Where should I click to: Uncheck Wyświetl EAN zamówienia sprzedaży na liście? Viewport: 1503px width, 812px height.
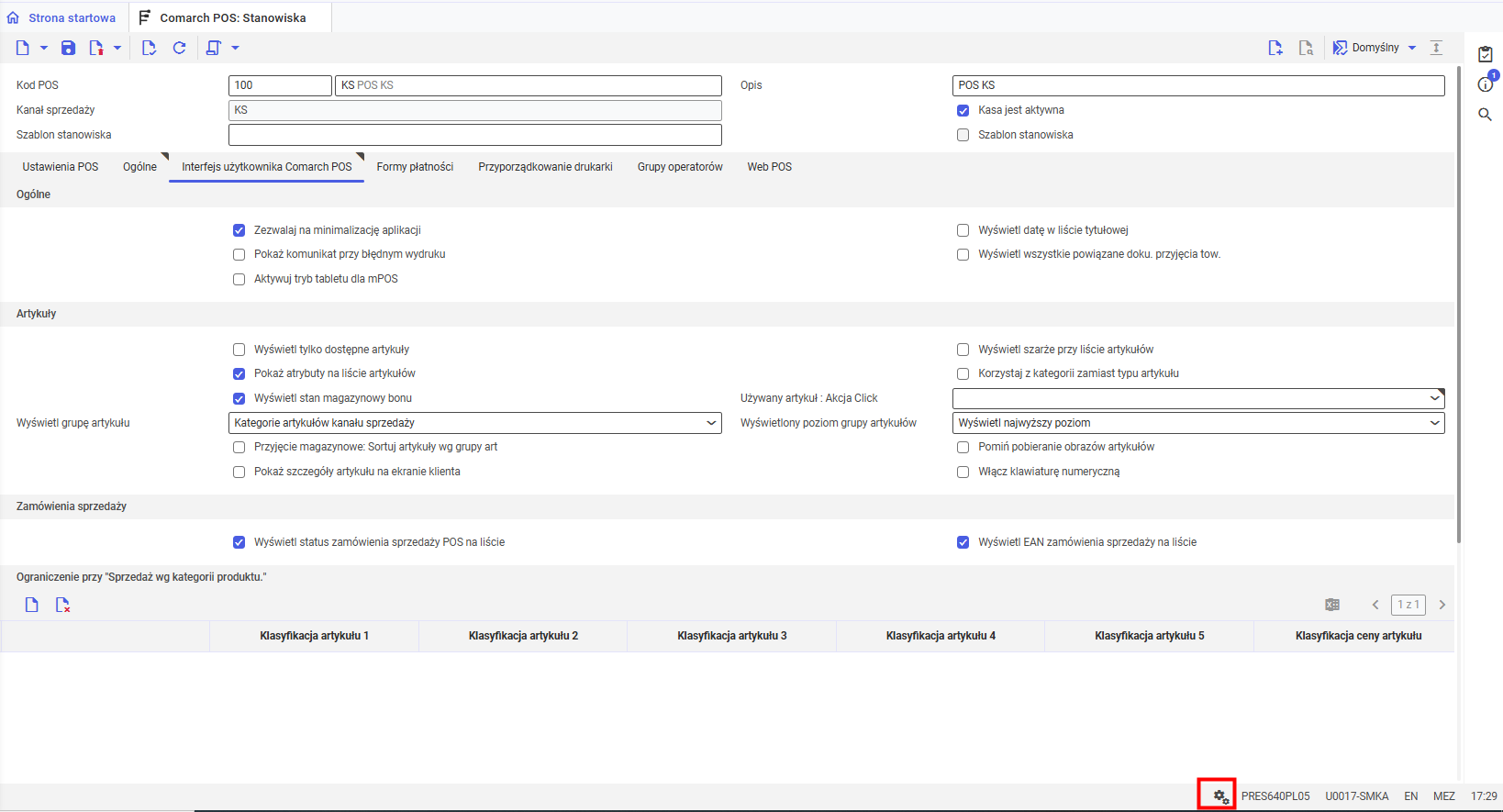coord(963,542)
